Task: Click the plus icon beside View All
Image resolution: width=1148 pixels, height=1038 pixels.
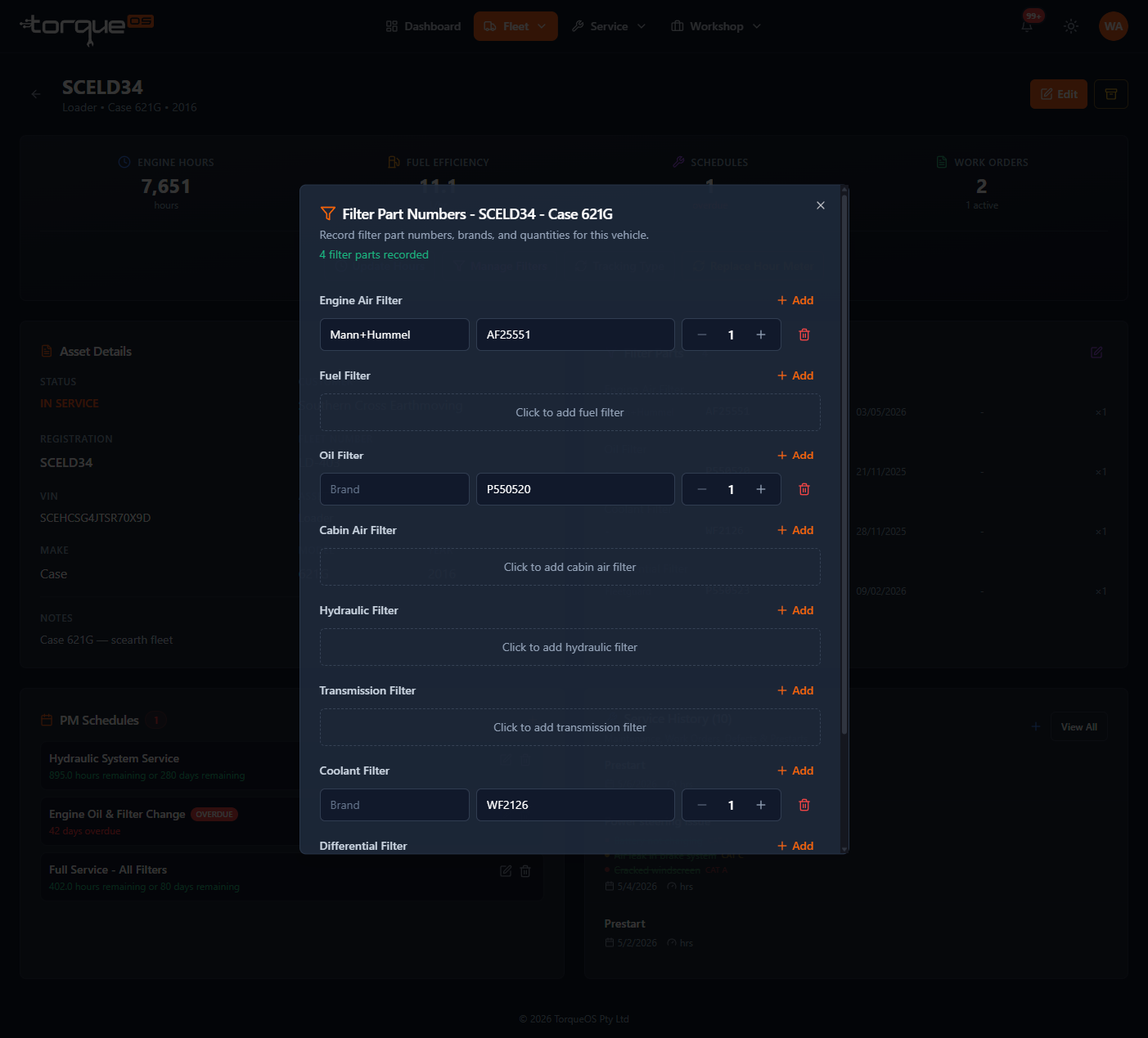Action: (1036, 726)
